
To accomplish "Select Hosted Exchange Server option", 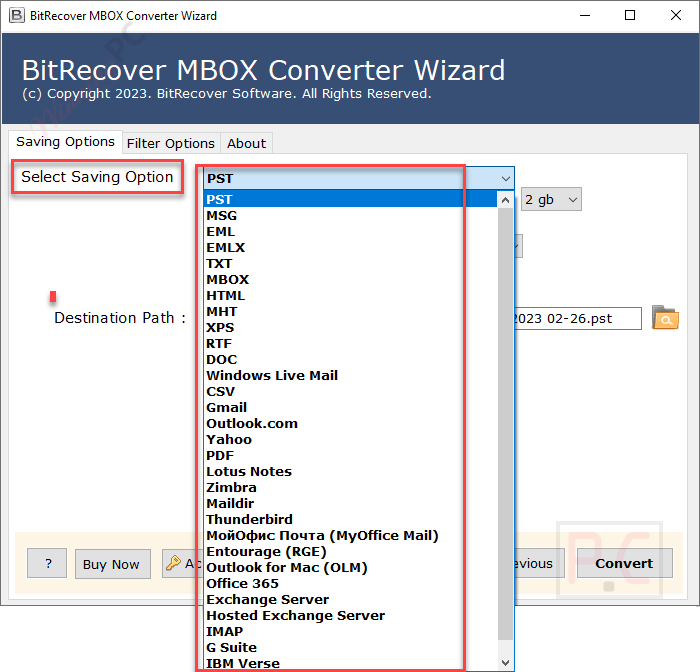I will [x=350, y=615].
